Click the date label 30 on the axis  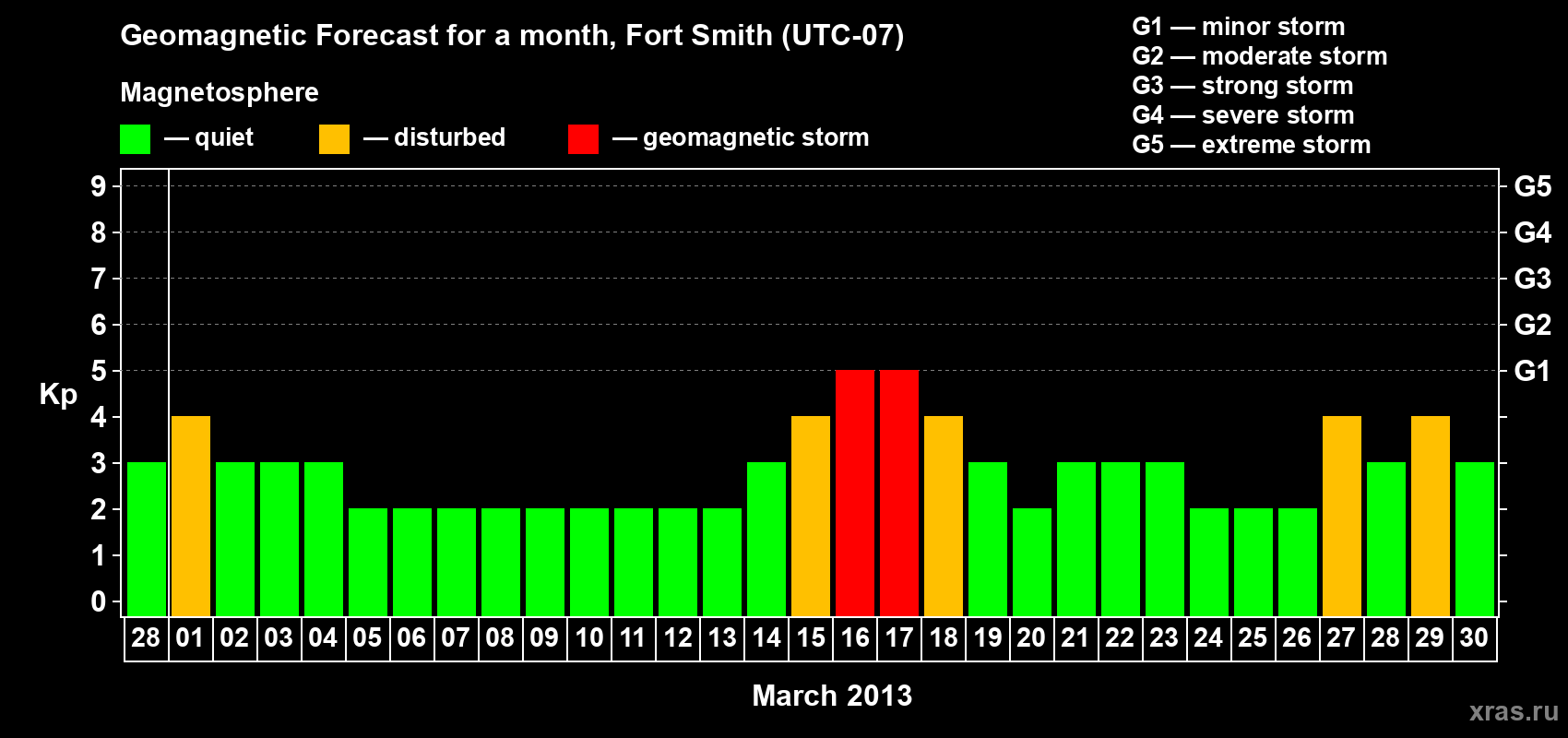[x=1474, y=637]
